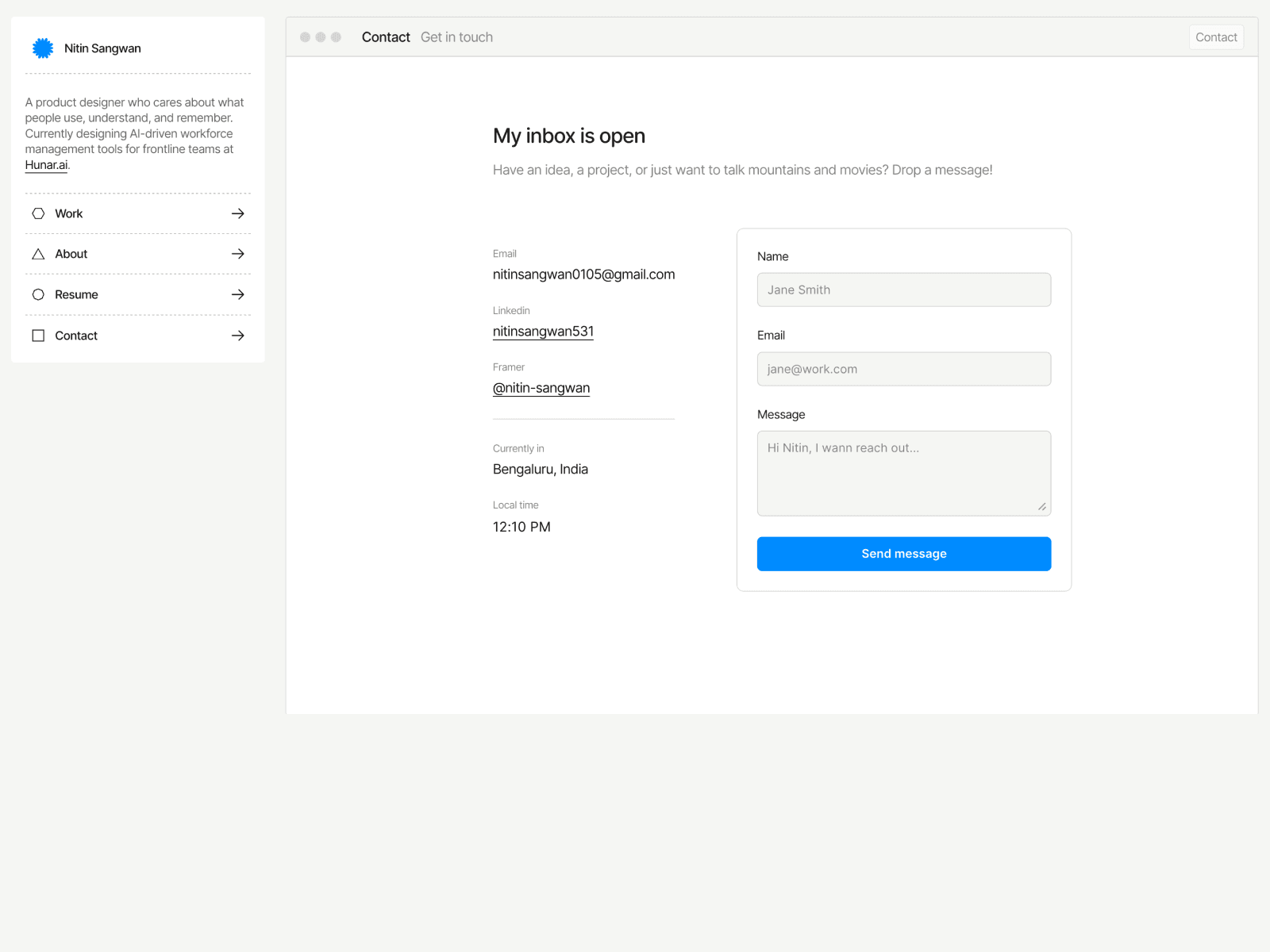Click the Bengaluru, India location text
Screen dimensions: 1270x952
pyautogui.click(x=541, y=470)
